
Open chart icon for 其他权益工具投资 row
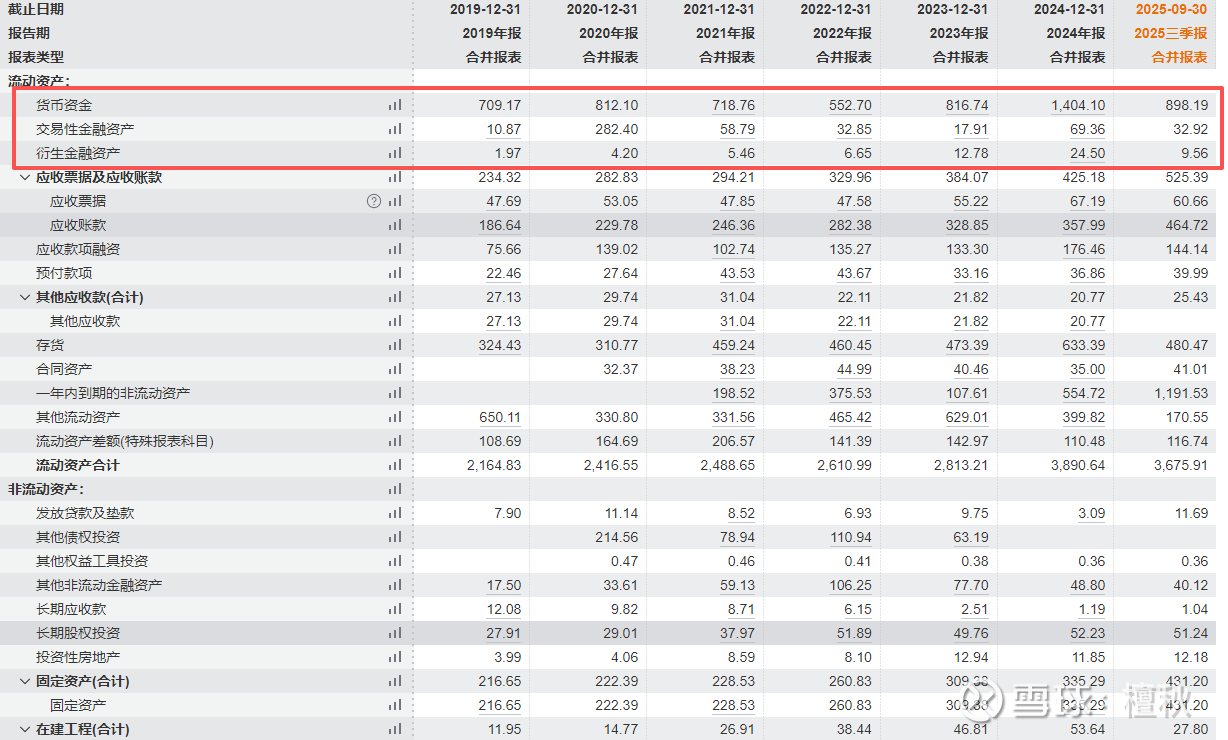click(x=395, y=561)
